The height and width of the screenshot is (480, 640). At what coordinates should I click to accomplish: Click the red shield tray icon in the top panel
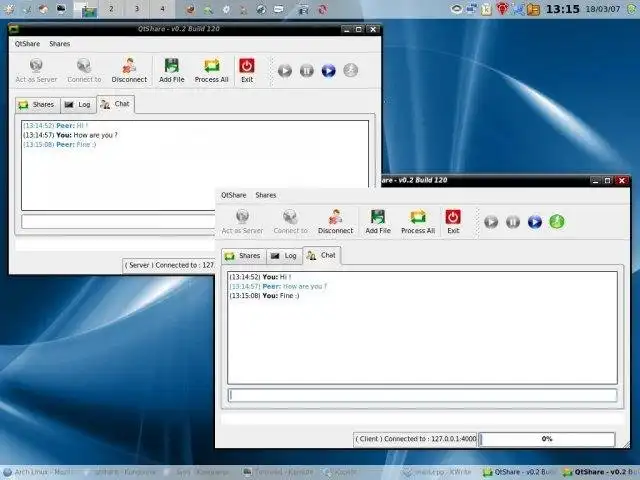click(502, 9)
